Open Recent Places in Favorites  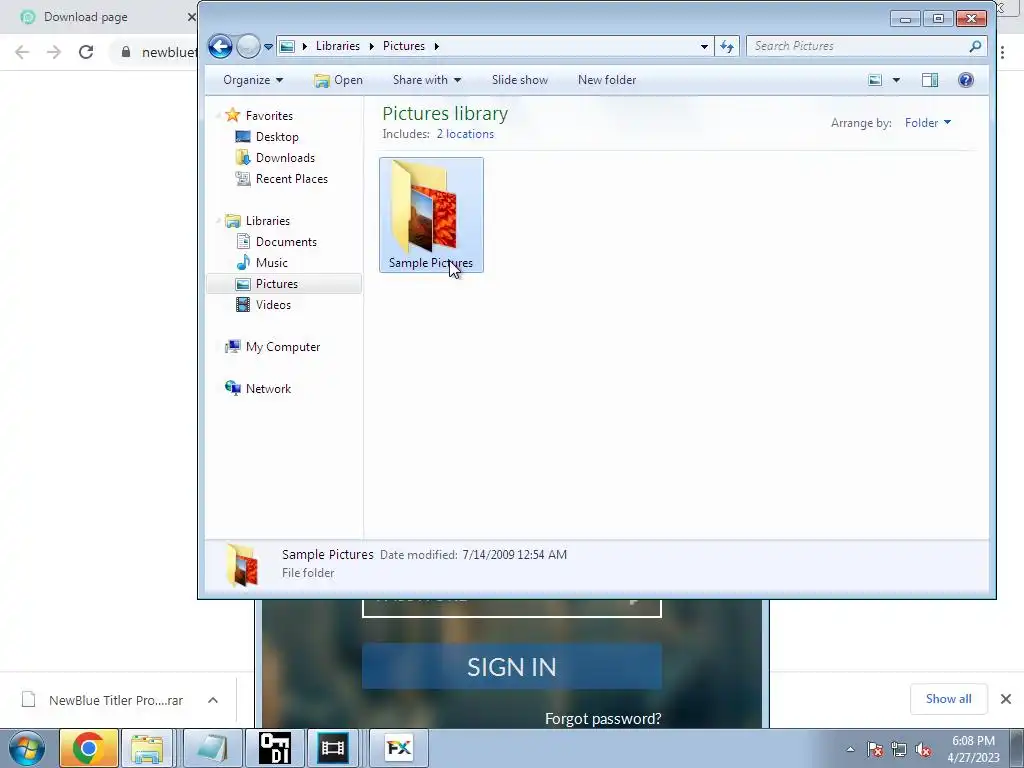[x=292, y=179]
